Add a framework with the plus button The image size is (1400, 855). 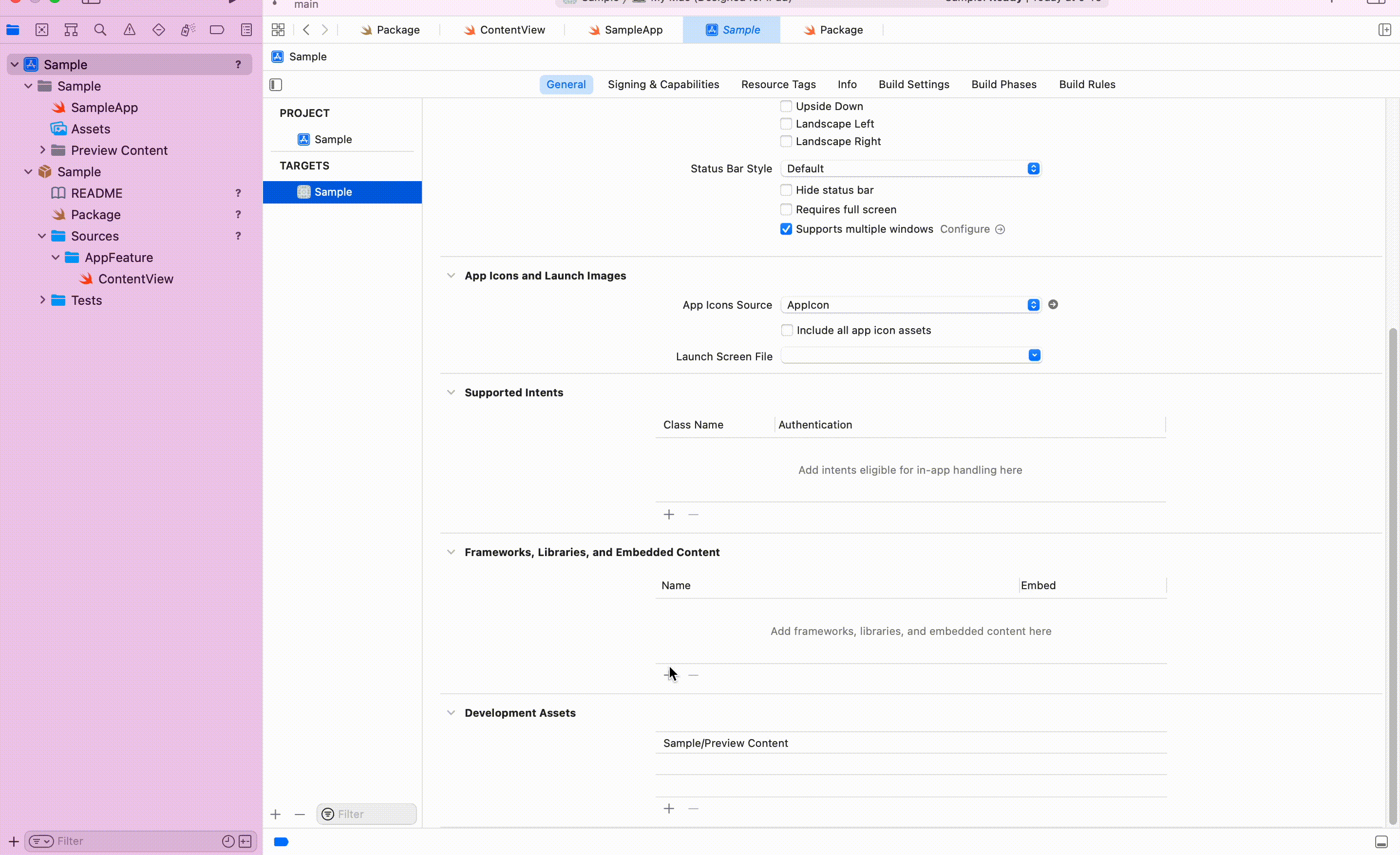669,675
